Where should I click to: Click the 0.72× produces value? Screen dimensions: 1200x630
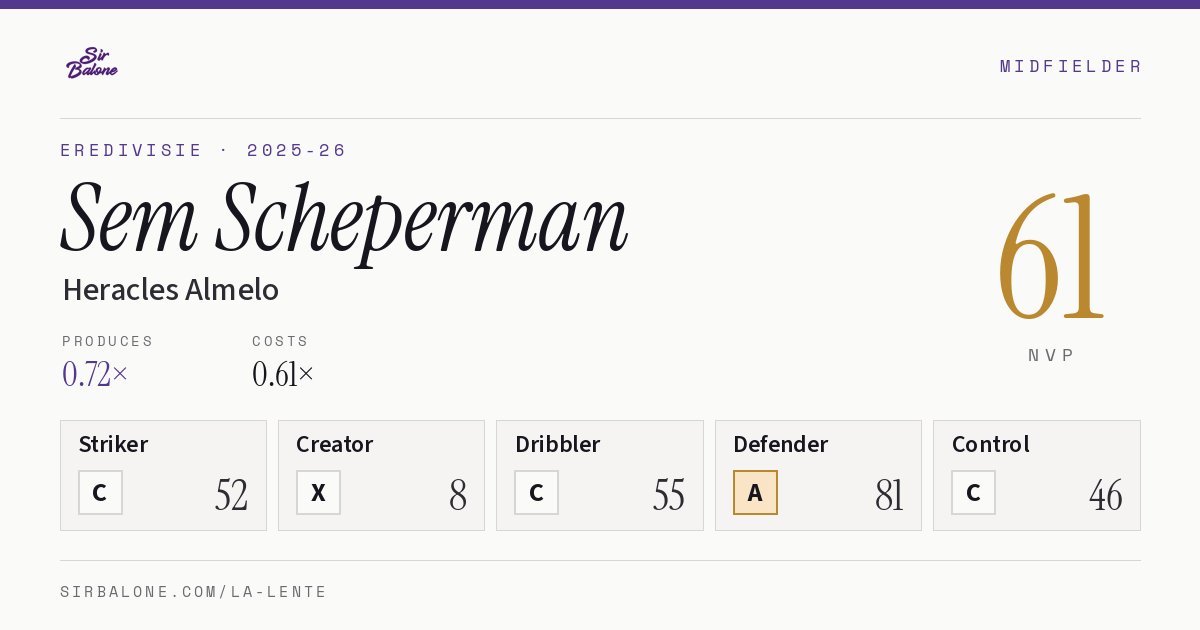pos(95,374)
